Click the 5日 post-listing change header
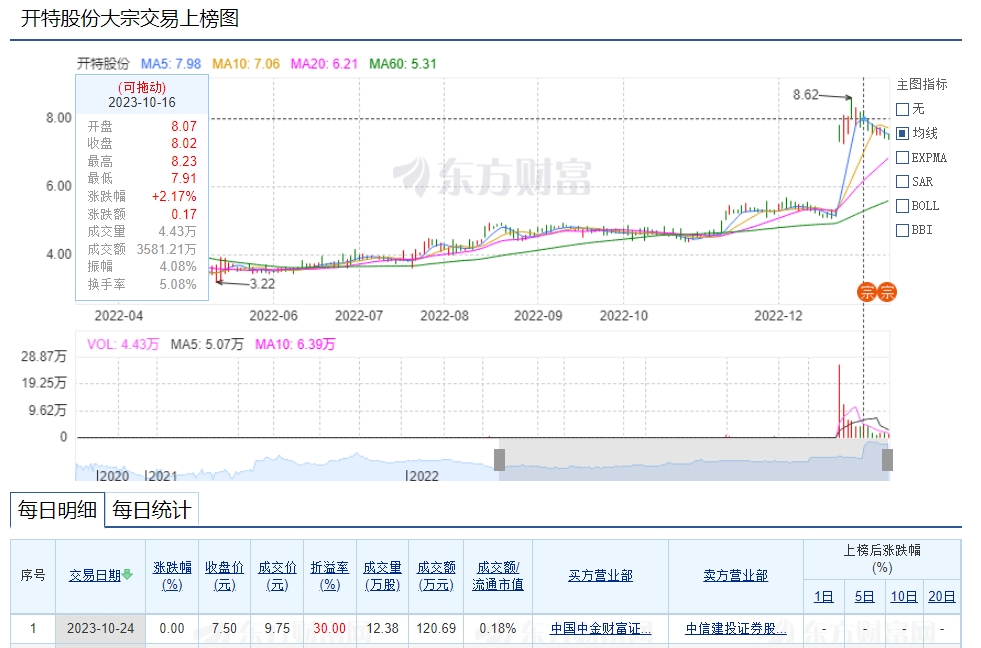 coord(864,597)
